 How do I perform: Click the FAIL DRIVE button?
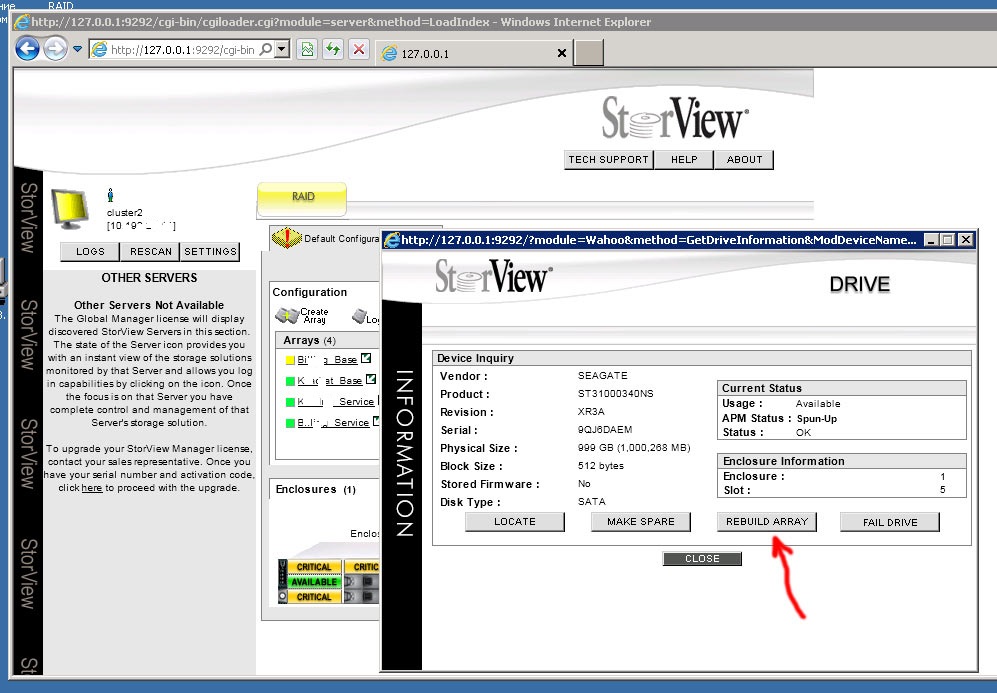pos(889,521)
